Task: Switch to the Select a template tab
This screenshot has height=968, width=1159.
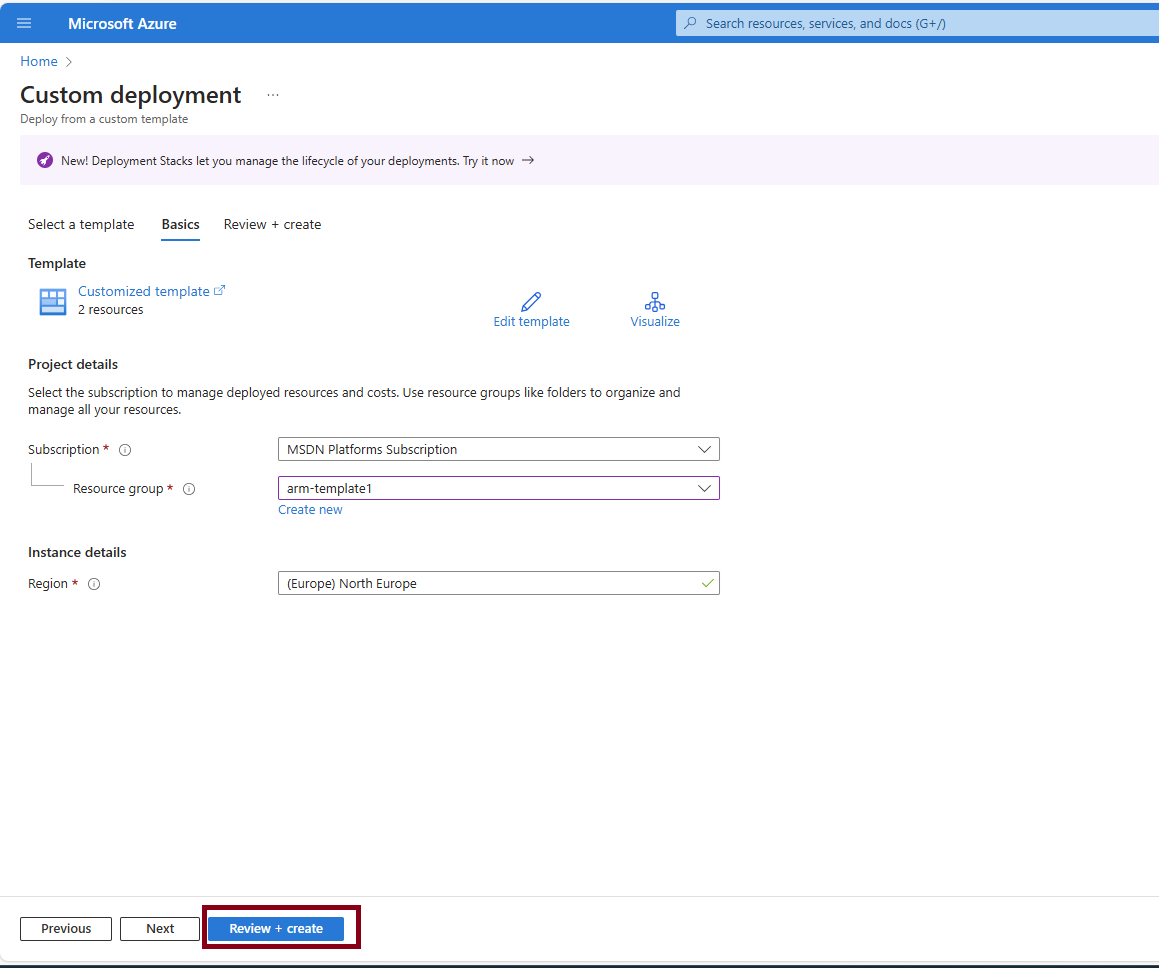Action: [x=81, y=225]
